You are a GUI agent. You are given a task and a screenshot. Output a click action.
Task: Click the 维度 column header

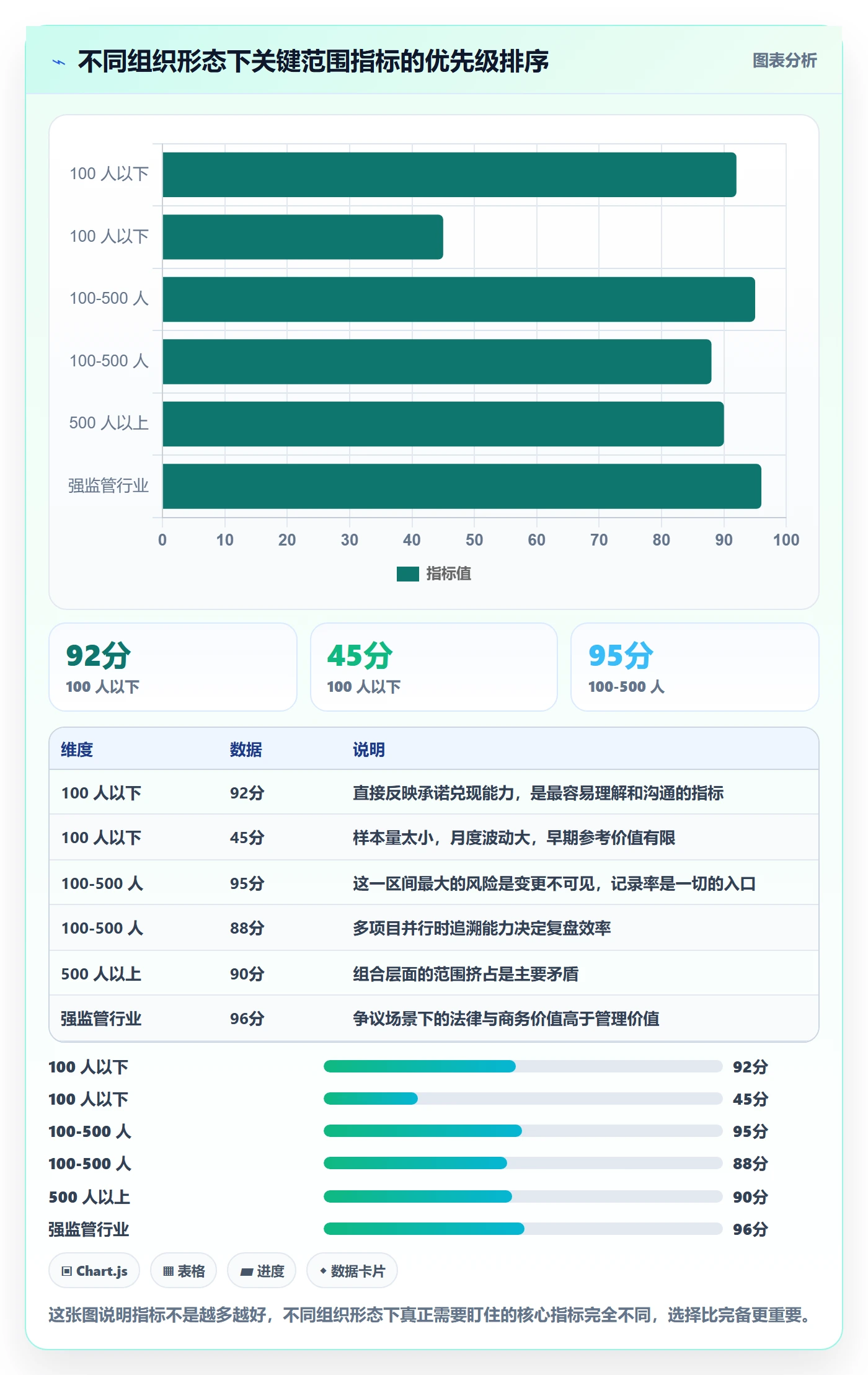(x=77, y=749)
